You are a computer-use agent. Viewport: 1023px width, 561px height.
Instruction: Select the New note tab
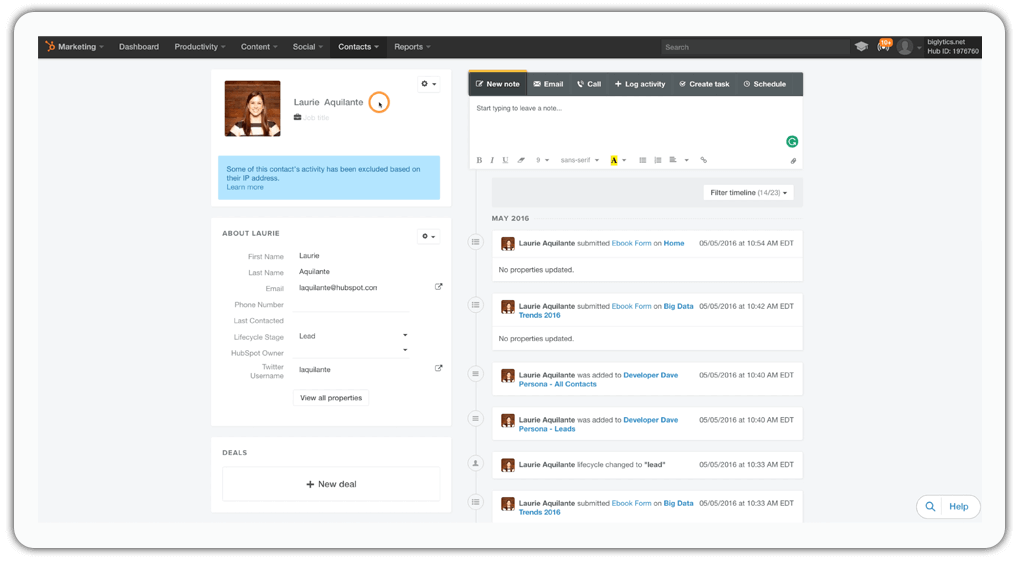coord(498,83)
